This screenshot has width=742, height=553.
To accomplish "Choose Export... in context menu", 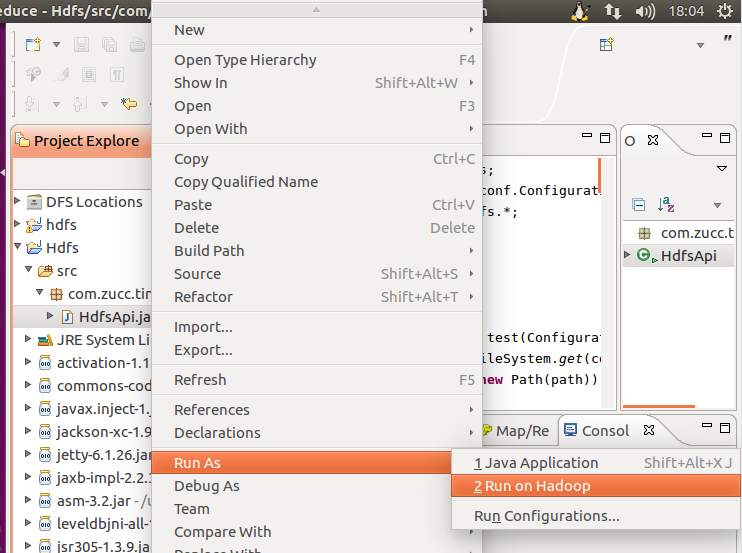I will (x=317, y=350).
